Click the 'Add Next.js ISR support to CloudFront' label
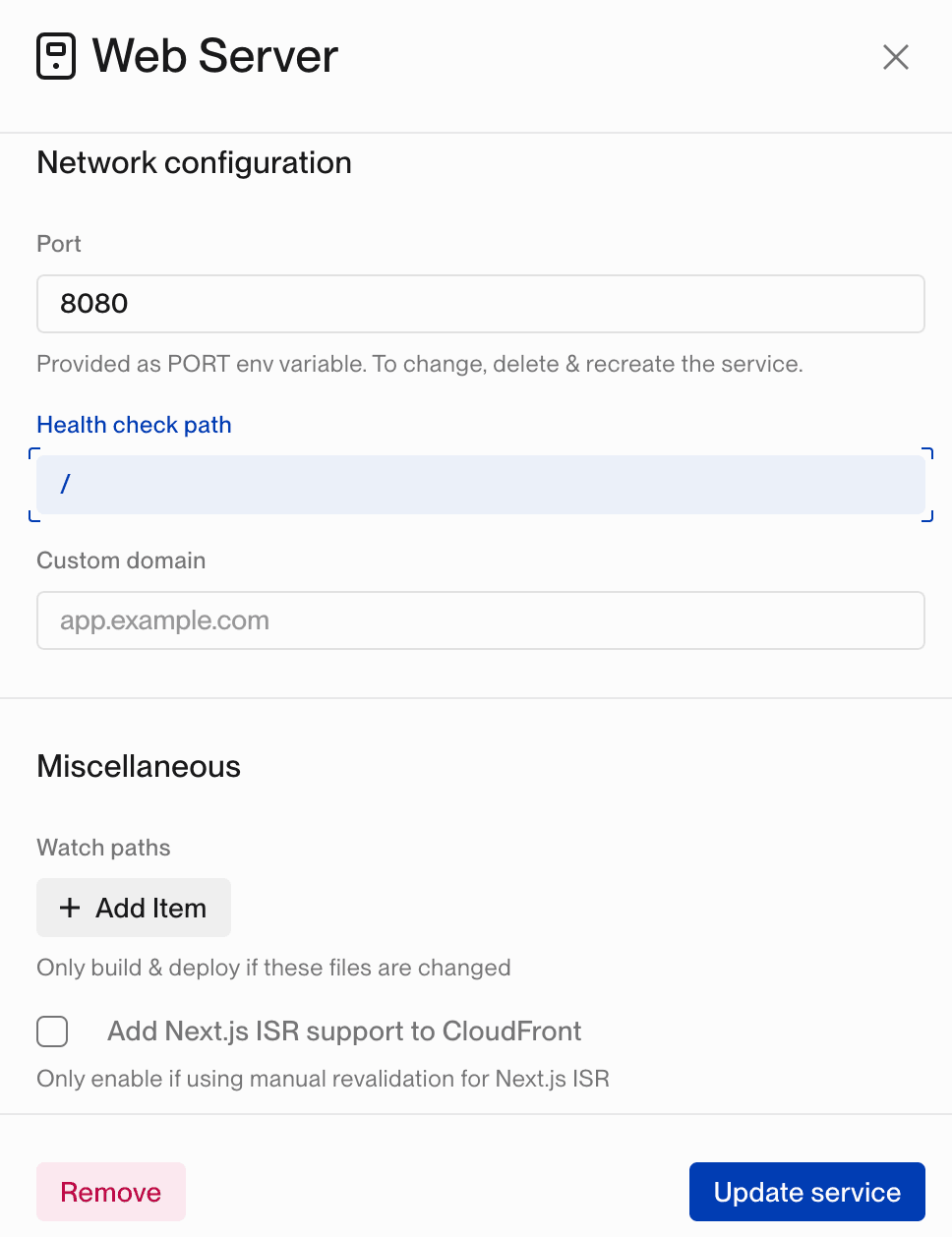 tap(344, 1031)
